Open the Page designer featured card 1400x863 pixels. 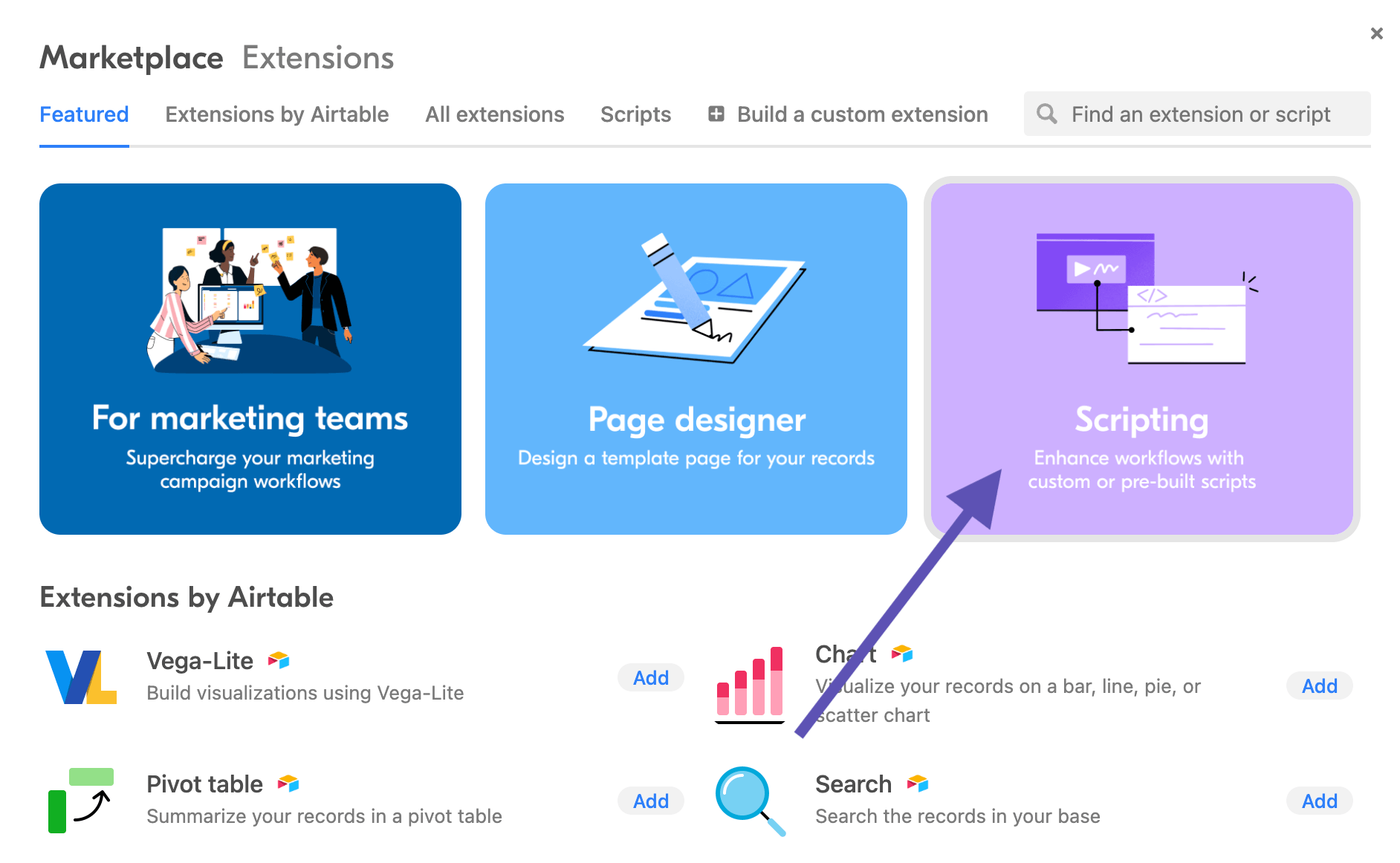[696, 359]
